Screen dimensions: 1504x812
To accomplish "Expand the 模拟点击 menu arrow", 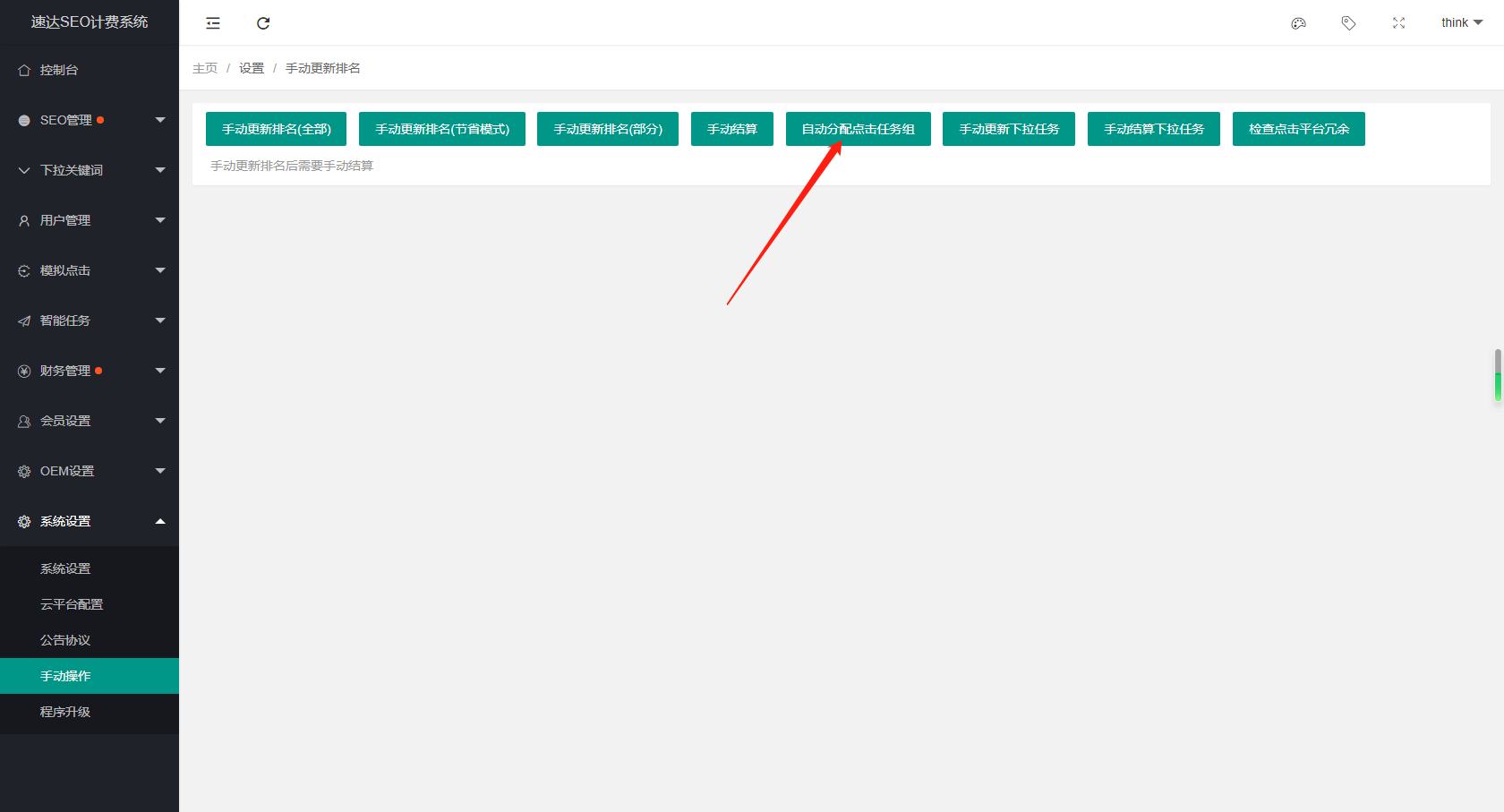I will (x=160, y=270).
